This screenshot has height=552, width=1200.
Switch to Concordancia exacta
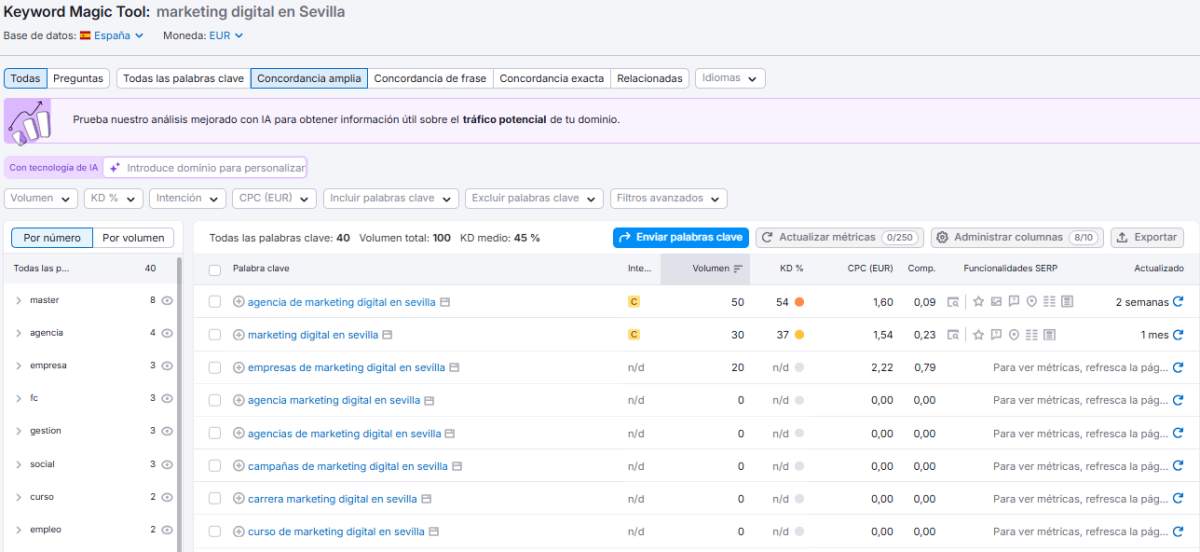tap(552, 78)
